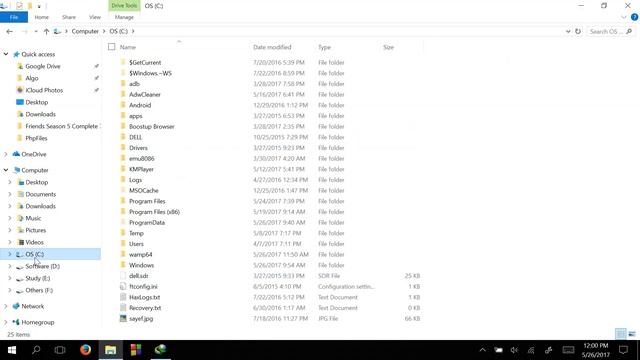The height and width of the screenshot is (360, 640).
Task: Sort by Size column header
Action: 388,47
